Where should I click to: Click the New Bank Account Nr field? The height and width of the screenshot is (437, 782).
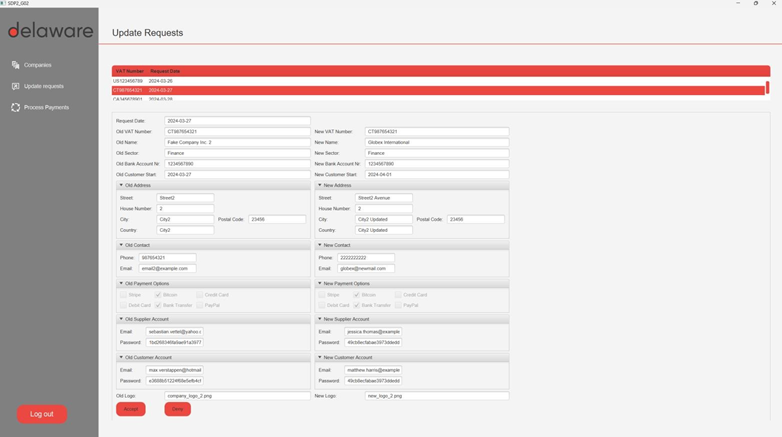(437, 164)
